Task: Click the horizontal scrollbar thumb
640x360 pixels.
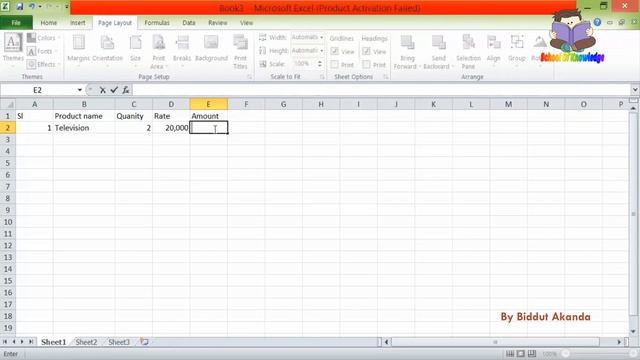Action: [x=495, y=342]
